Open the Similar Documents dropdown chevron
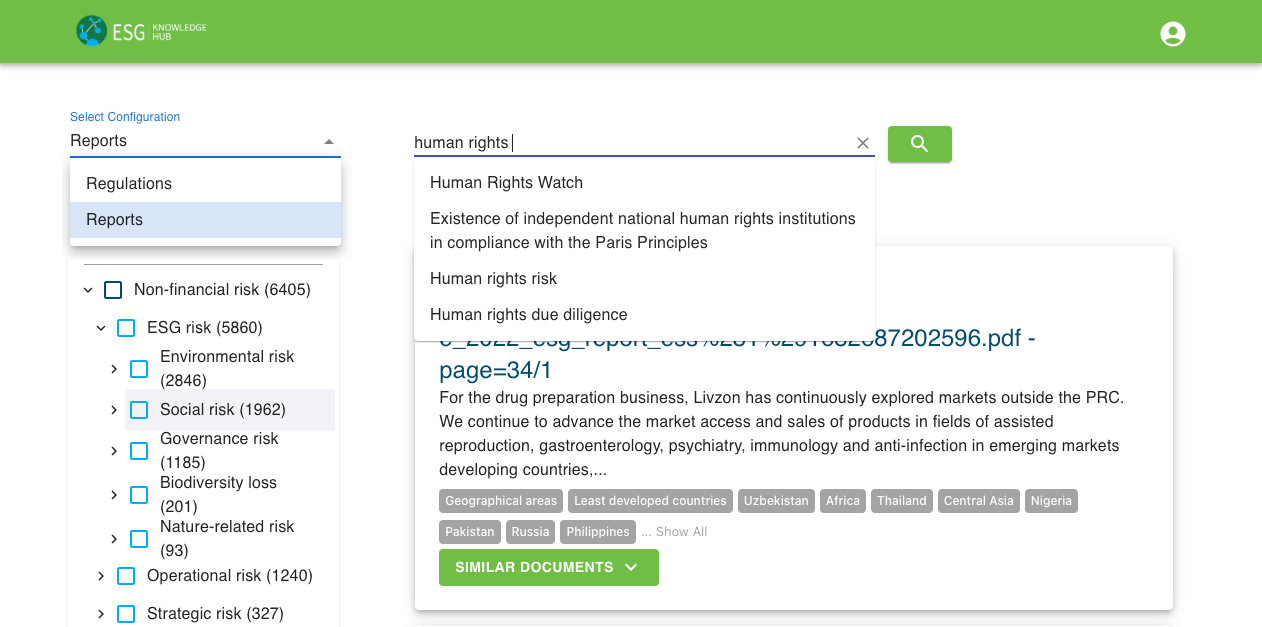 pos(632,567)
